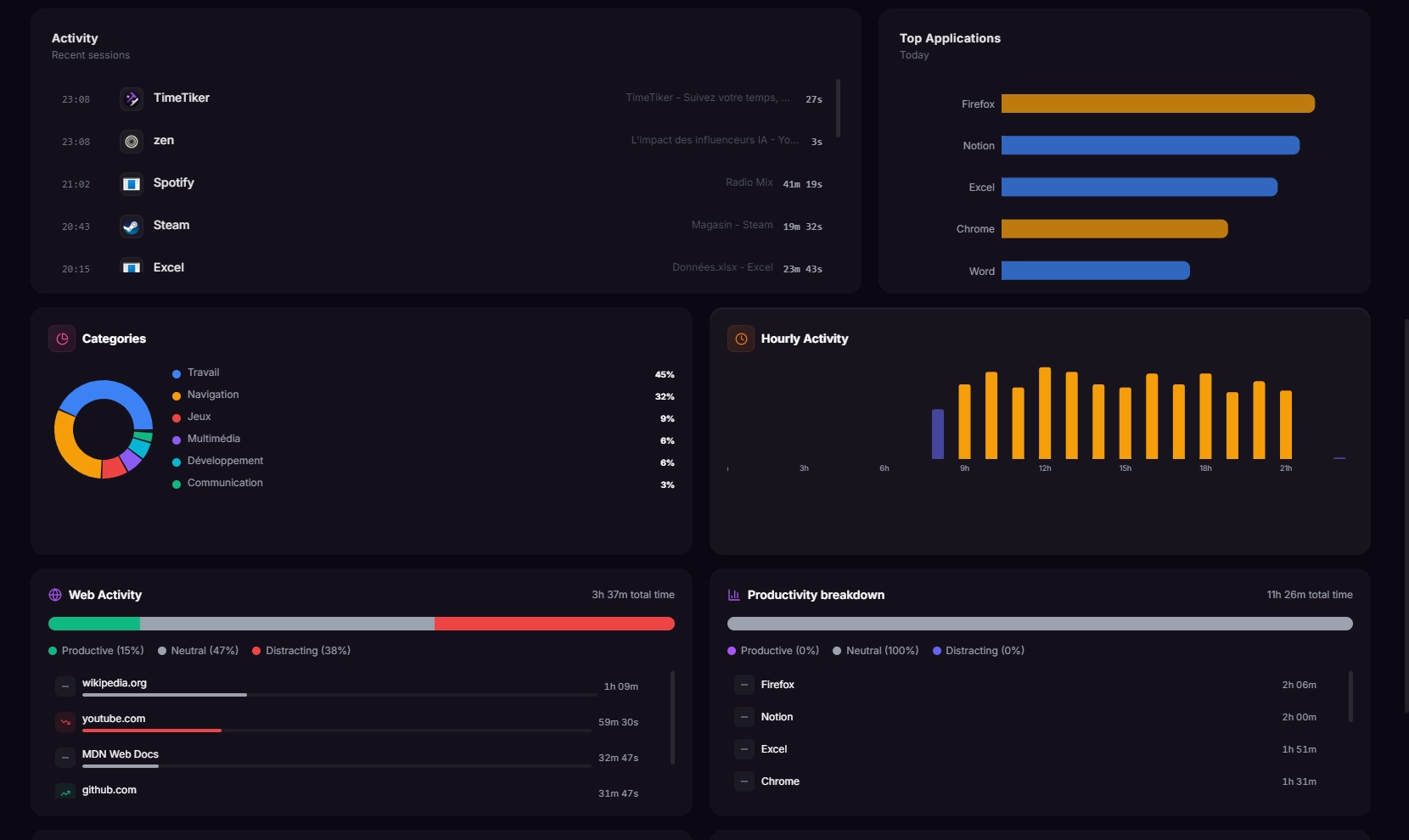The image size is (1409, 840).
Task: Click the green Productive segment of web bar
Action: point(94,624)
